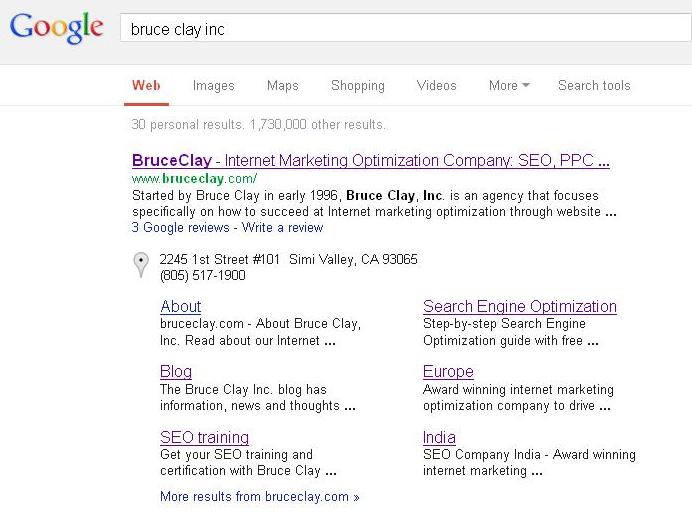The height and width of the screenshot is (519, 692).
Task: Click the India sitelink
Action: coord(439,437)
